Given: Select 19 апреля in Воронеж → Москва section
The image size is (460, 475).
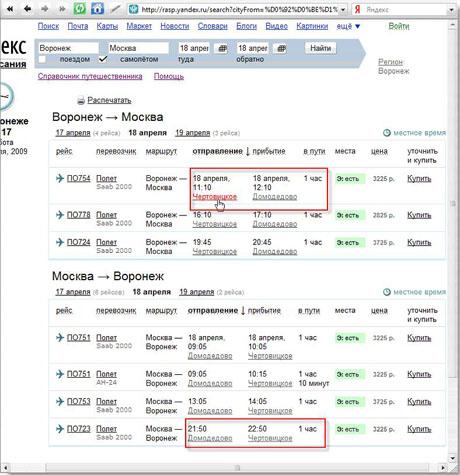Looking at the screenshot, I should pos(193,133).
